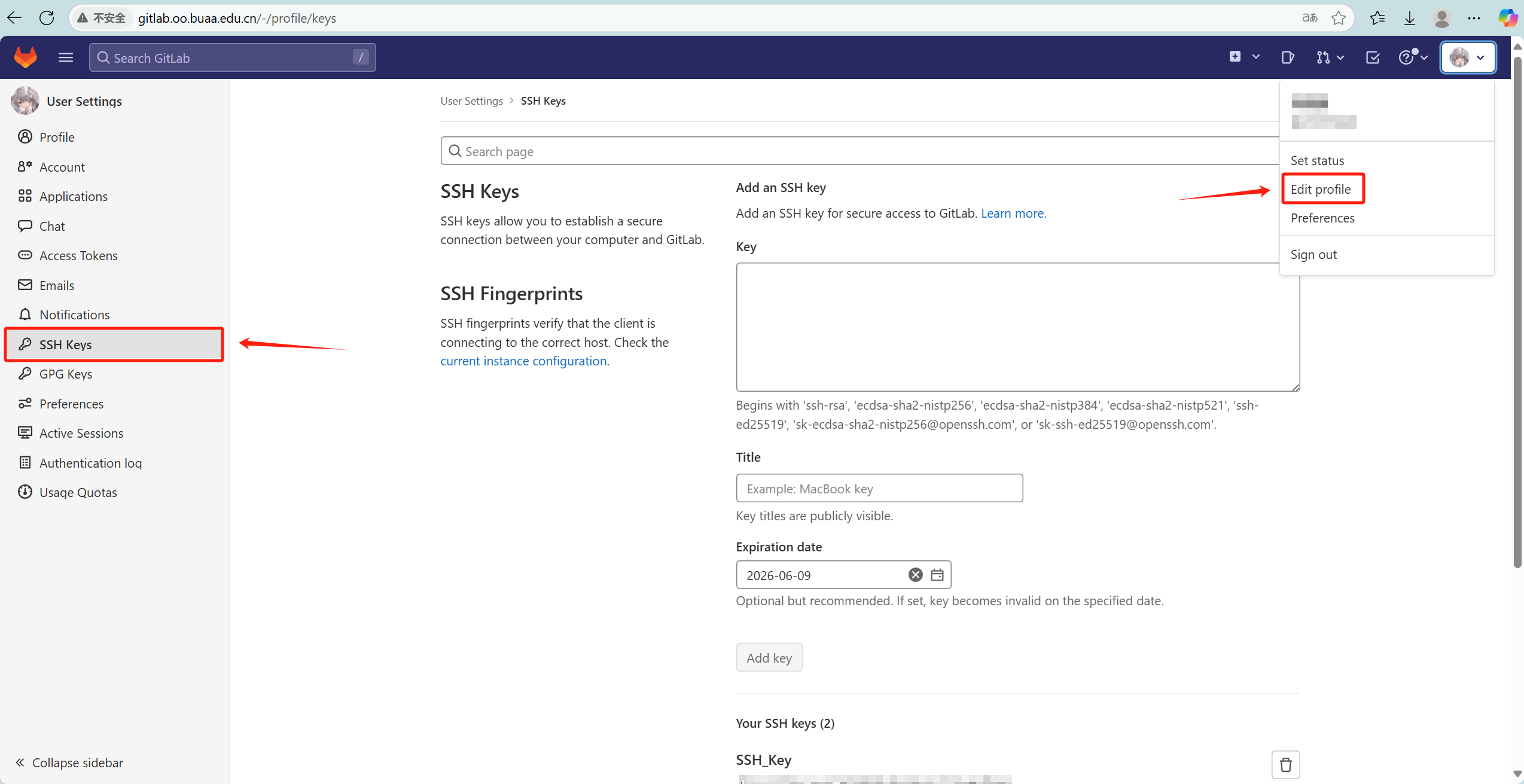Open the Issues icon in top bar
The image size is (1524, 784).
tap(1288, 57)
